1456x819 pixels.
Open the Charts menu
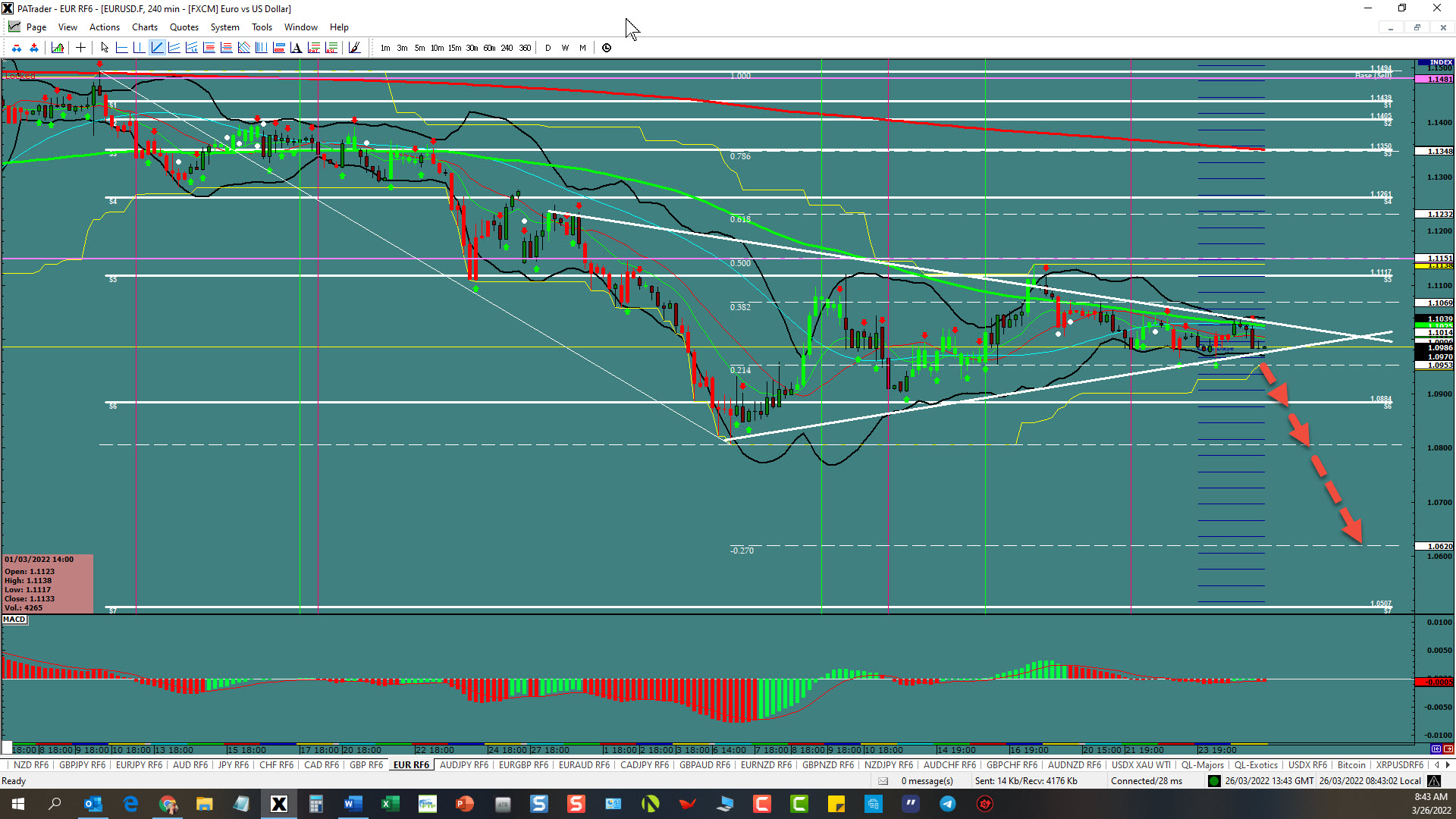pos(144,27)
